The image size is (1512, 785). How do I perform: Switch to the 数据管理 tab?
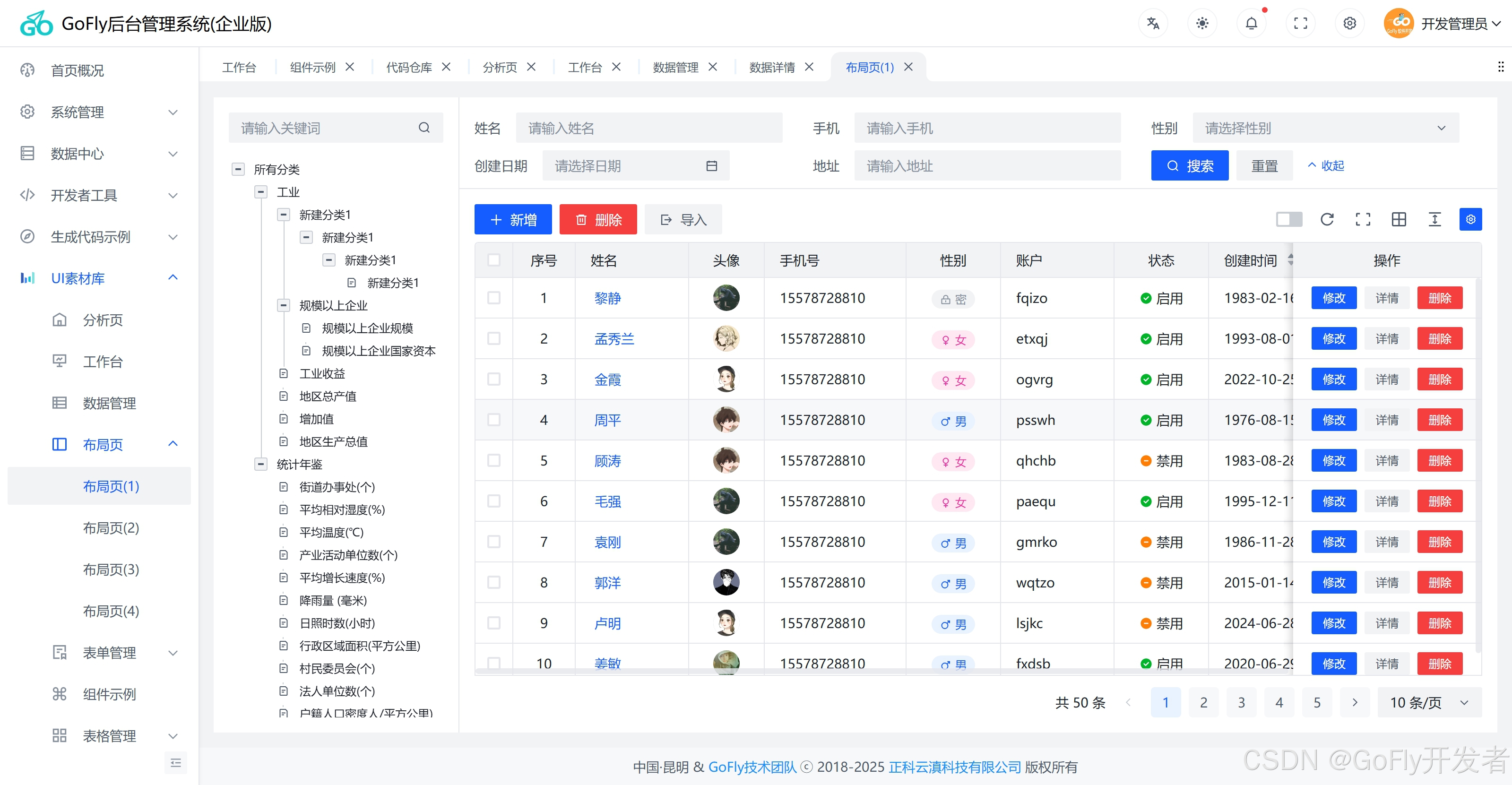(x=675, y=68)
